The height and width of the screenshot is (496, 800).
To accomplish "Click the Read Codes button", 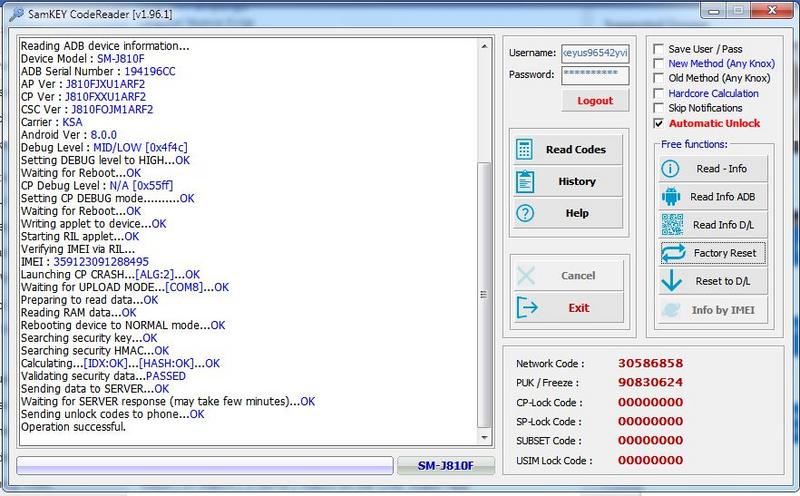I will [x=568, y=150].
